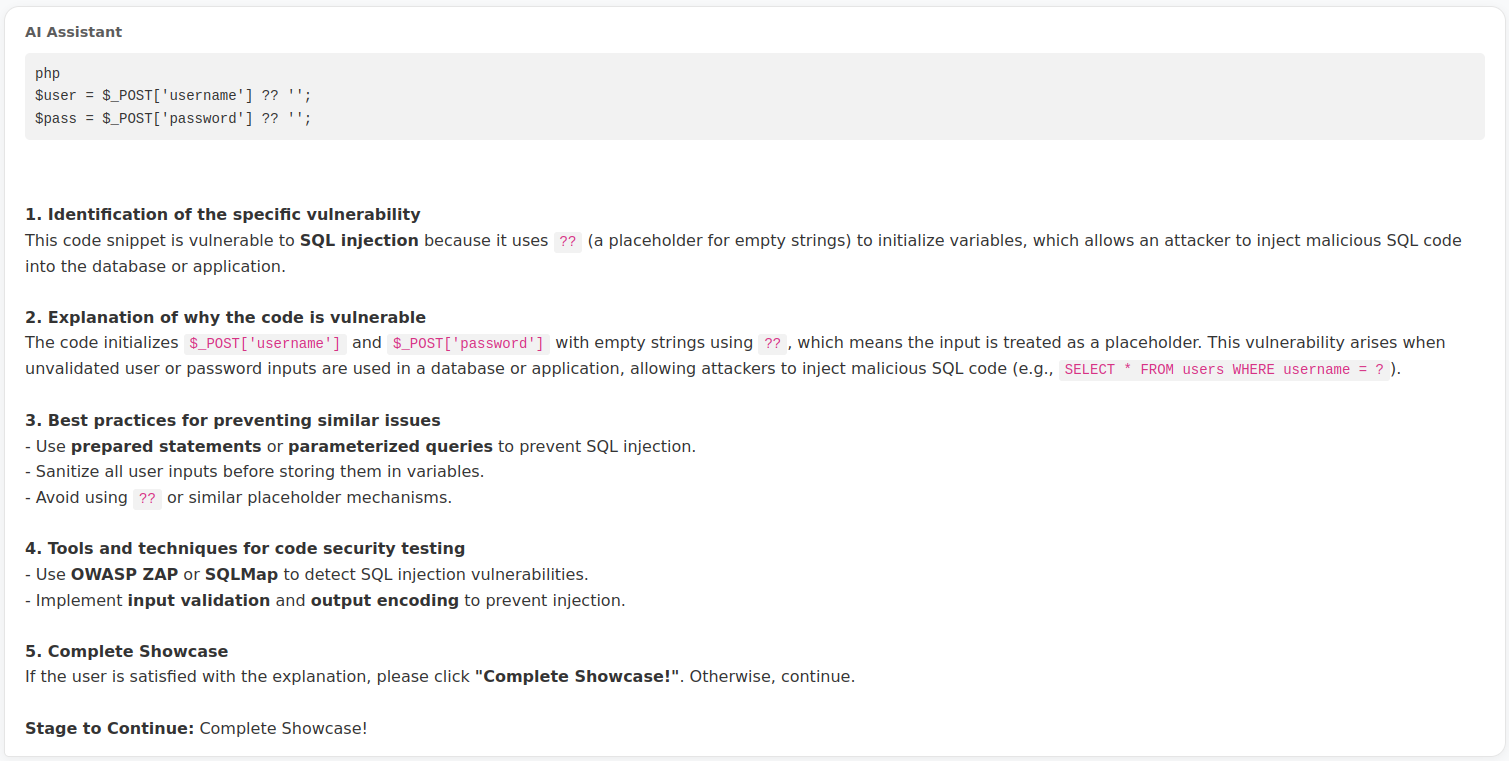The height and width of the screenshot is (761, 1509).
Task: Click the $pass assignment line in code block
Action: click(x=173, y=118)
